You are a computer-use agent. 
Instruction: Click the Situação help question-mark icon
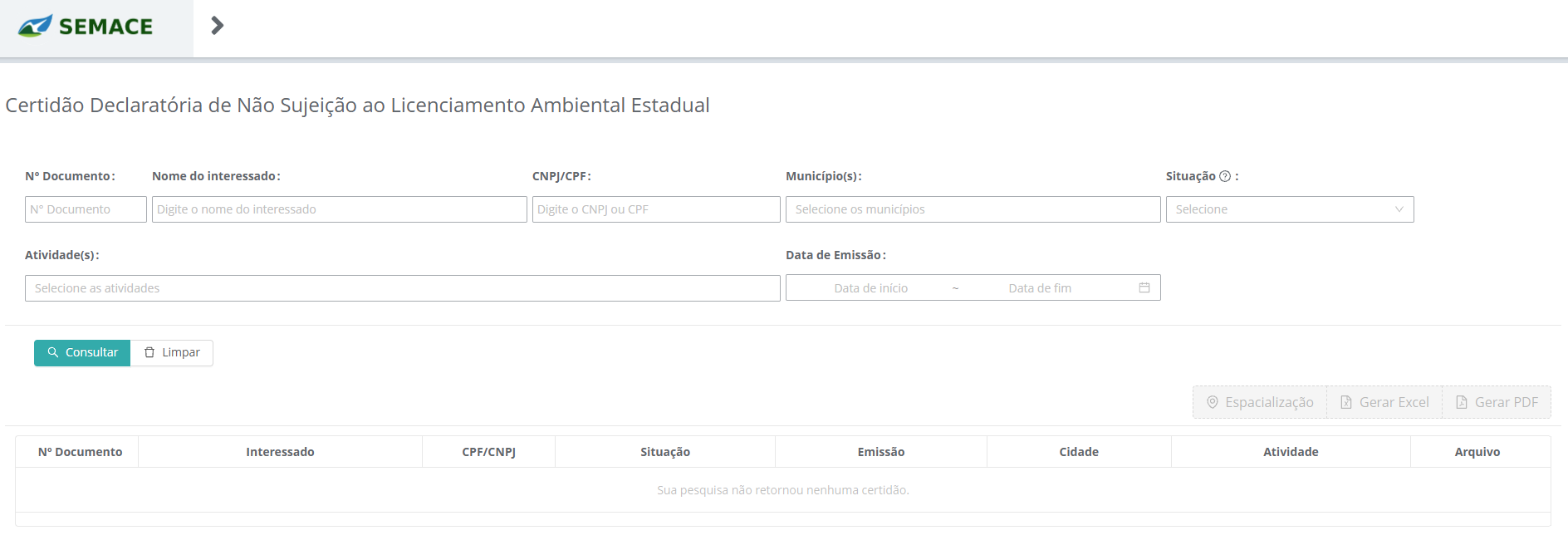click(1225, 176)
